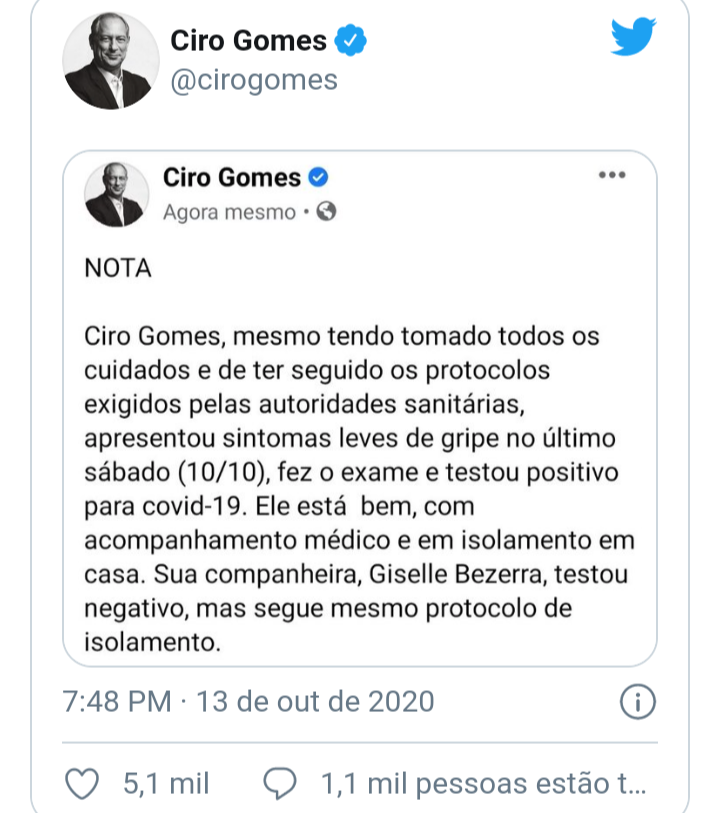Click the "Agora mesmo" timestamp
This screenshot has width=720, height=813.
click(229, 212)
